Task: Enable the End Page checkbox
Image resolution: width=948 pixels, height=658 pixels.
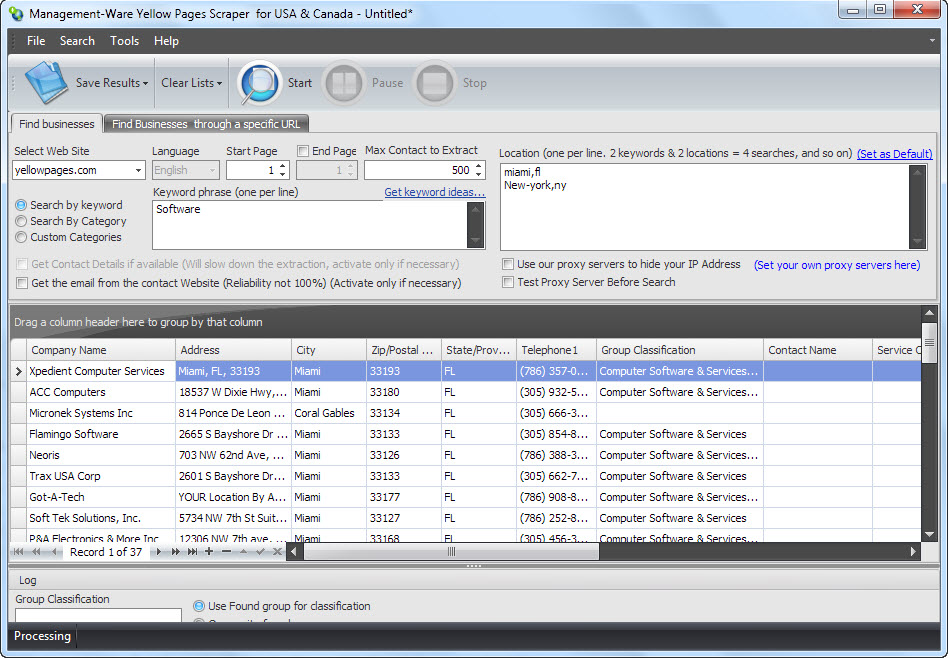Action: 303,151
